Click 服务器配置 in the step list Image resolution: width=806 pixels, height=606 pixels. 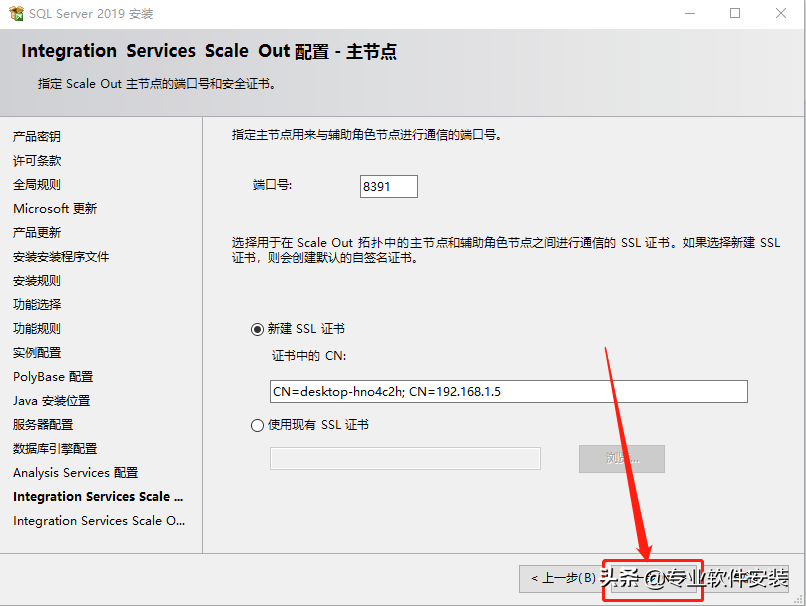click(x=43, y=425)
